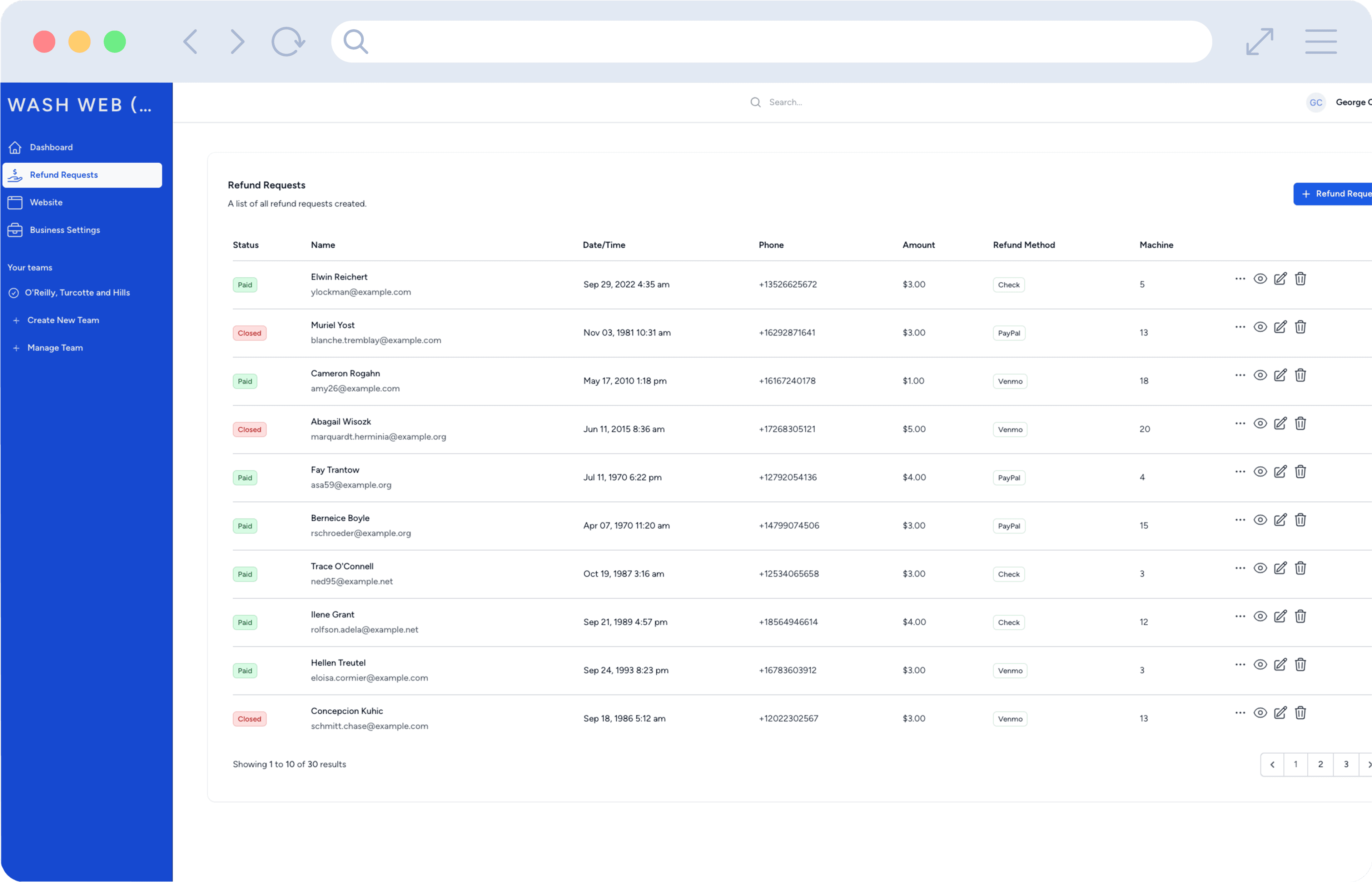View Trace O'Connell's request via eye icon
Image resolution: width=1372 pixels, height=882 pixels.
coord(1260,568)
